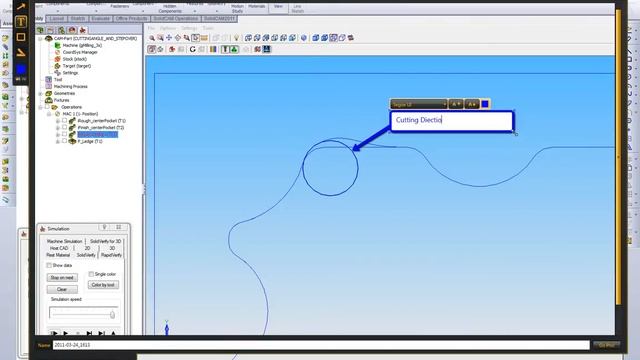The width and height of the screenshot is (640, 360).
Task: Select the line drawing annotation tool
Action: [x=21, y=53]
